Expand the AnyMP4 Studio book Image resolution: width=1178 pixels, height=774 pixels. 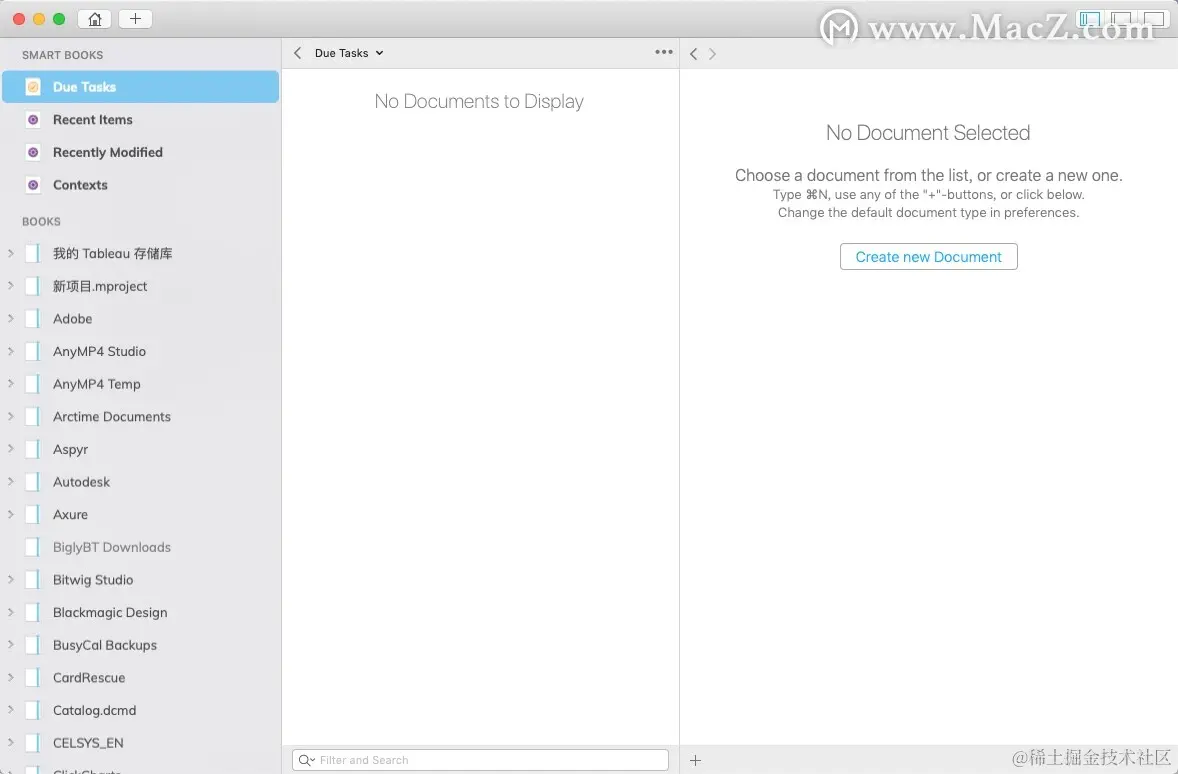(x=11, y=351)
